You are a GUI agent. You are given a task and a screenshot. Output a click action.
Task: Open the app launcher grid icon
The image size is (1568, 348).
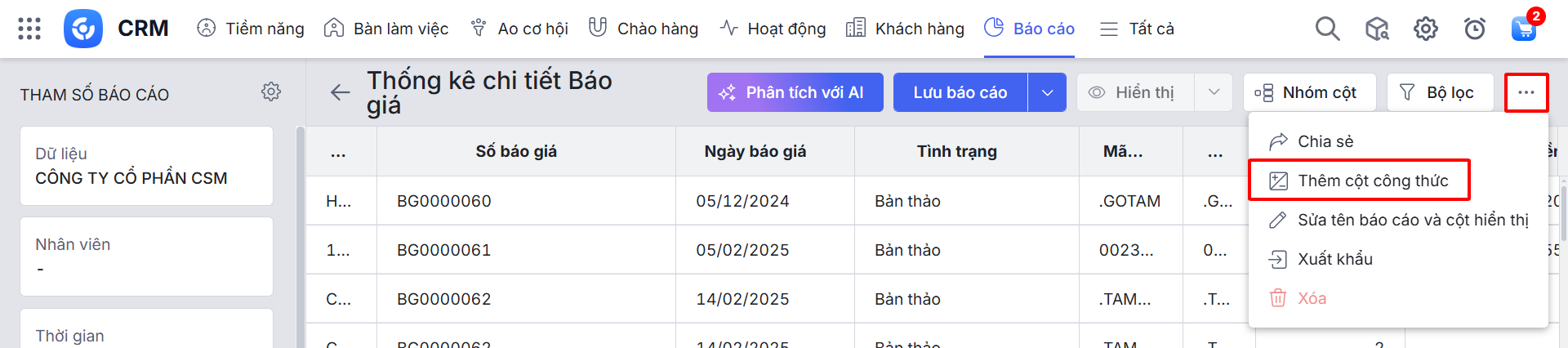click(29, 29)
